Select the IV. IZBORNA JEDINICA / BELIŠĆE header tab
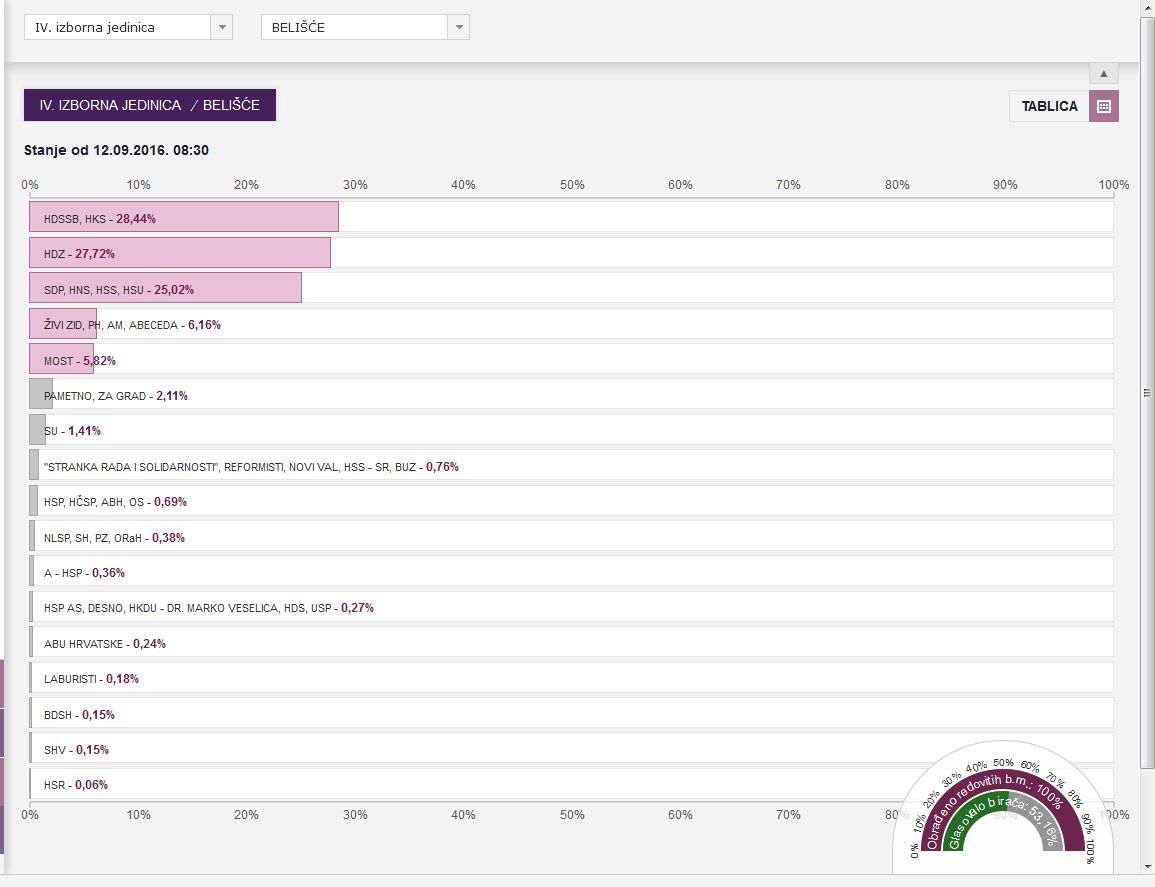Image resolution: width=1155 pixels, height=887 pixels. pyautogui.click(x=150, y=105)
